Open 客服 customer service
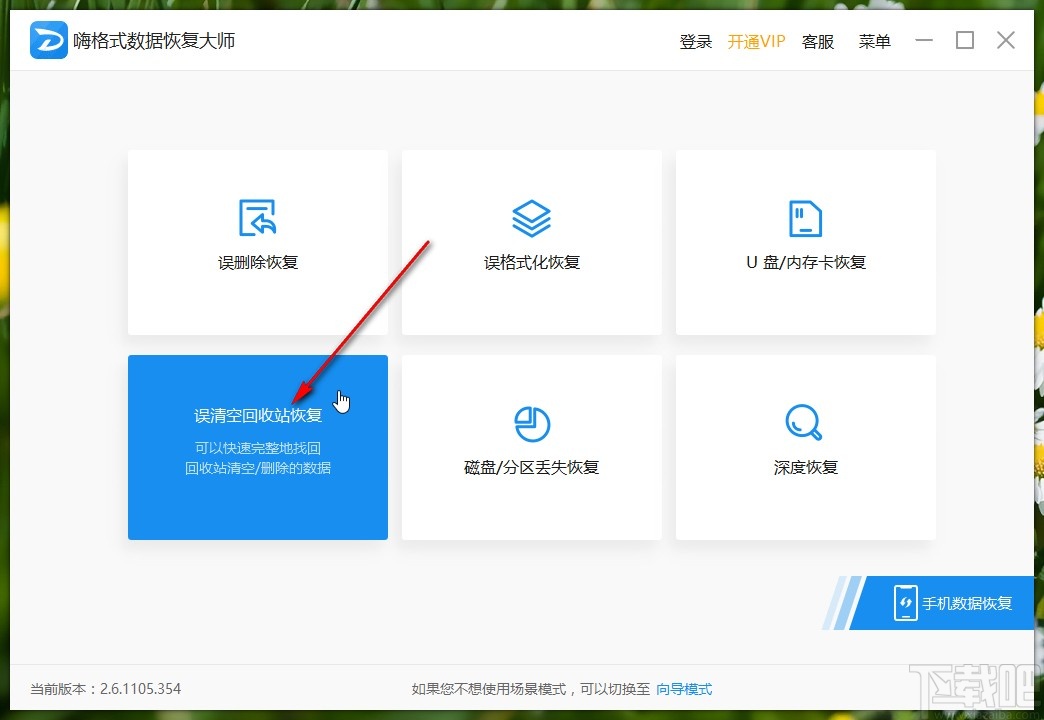The image size is (1044, 720). pyautogui.click(x=817, y=41)
